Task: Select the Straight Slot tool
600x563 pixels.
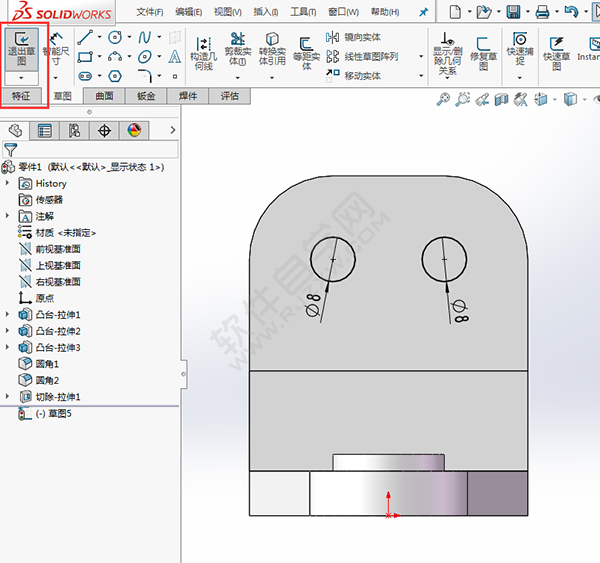Action: coord(85,76)
